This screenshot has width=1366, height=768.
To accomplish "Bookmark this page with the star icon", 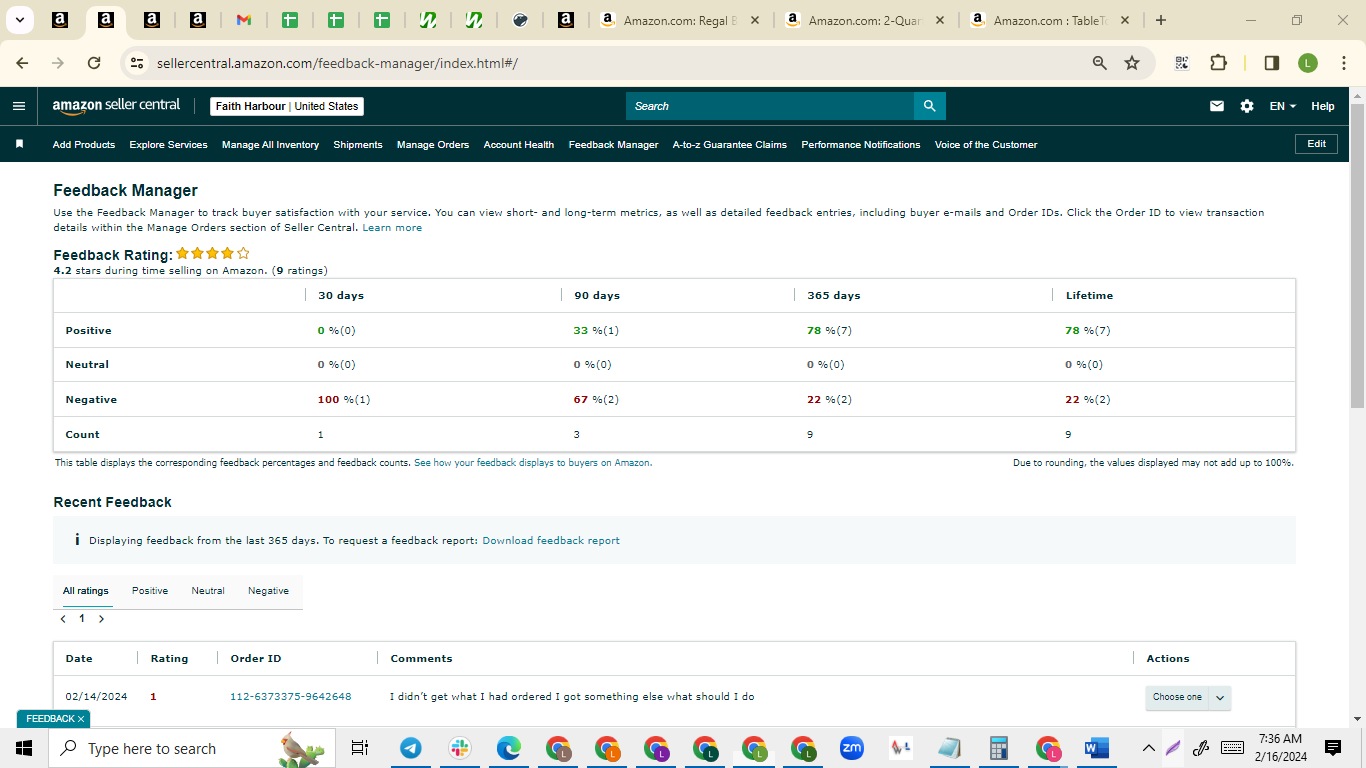I will tap(1132, 63).
